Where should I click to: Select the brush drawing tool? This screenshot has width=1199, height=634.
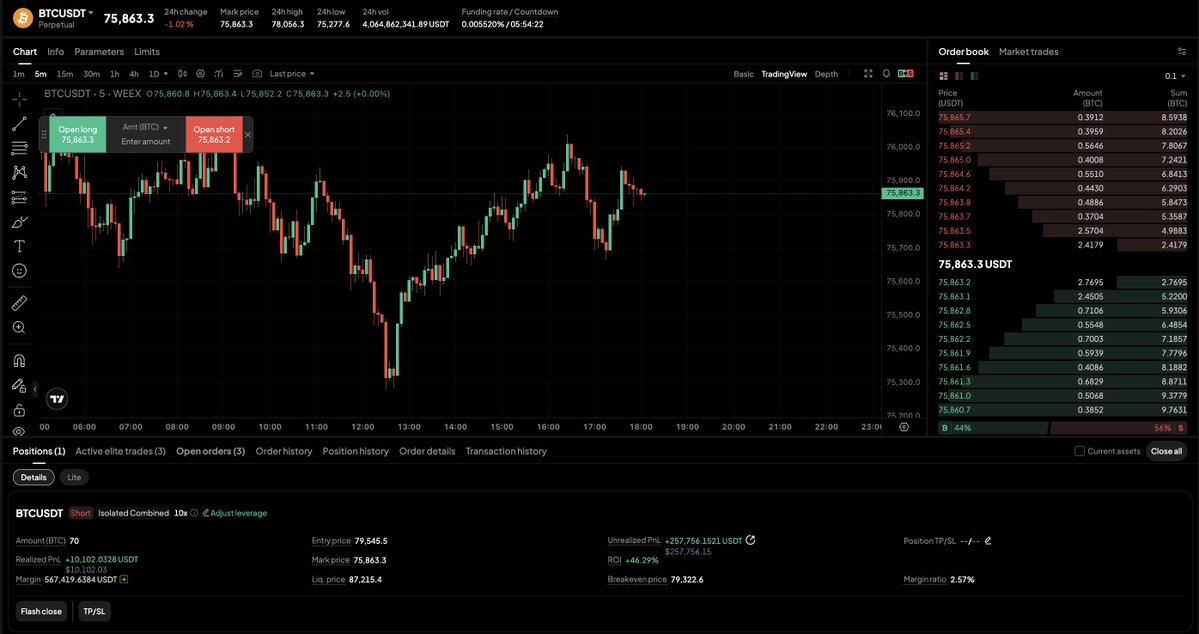19,222
